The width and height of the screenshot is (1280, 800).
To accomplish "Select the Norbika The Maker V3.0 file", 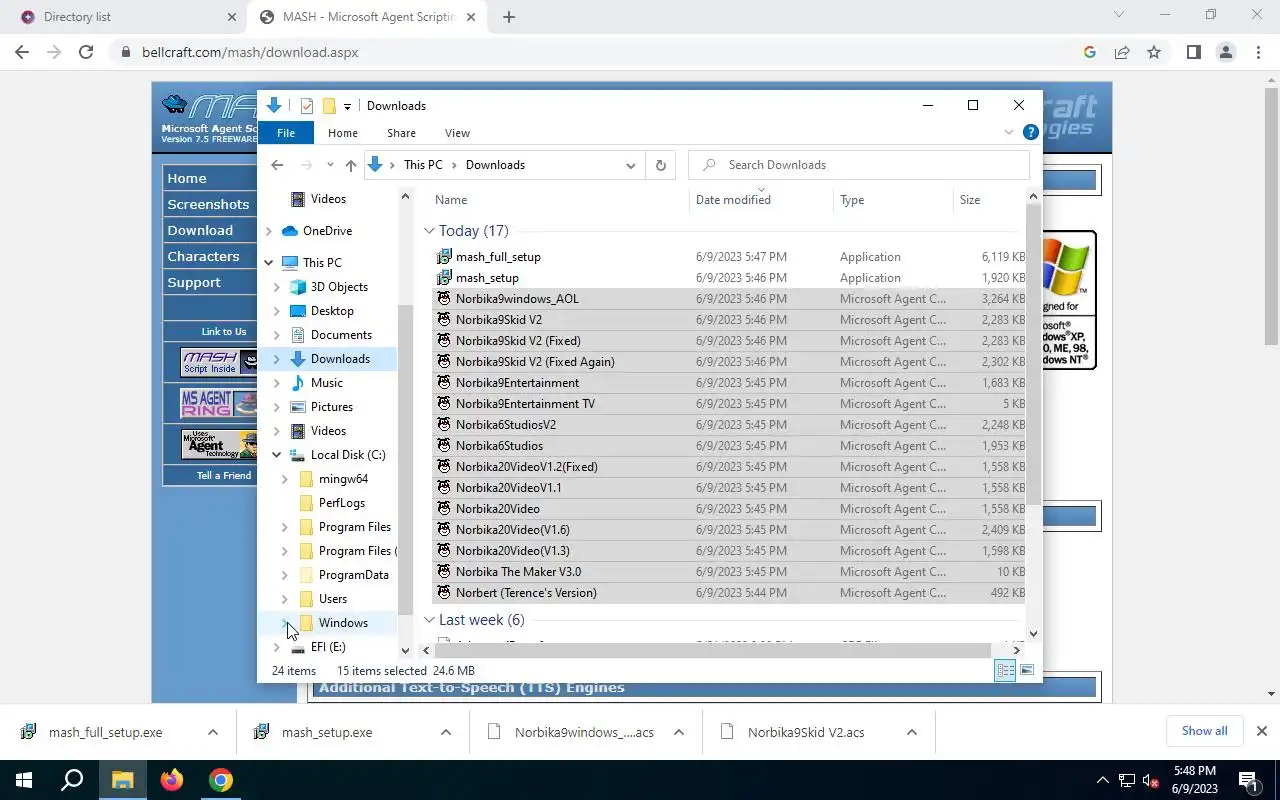I will (730, 572).
